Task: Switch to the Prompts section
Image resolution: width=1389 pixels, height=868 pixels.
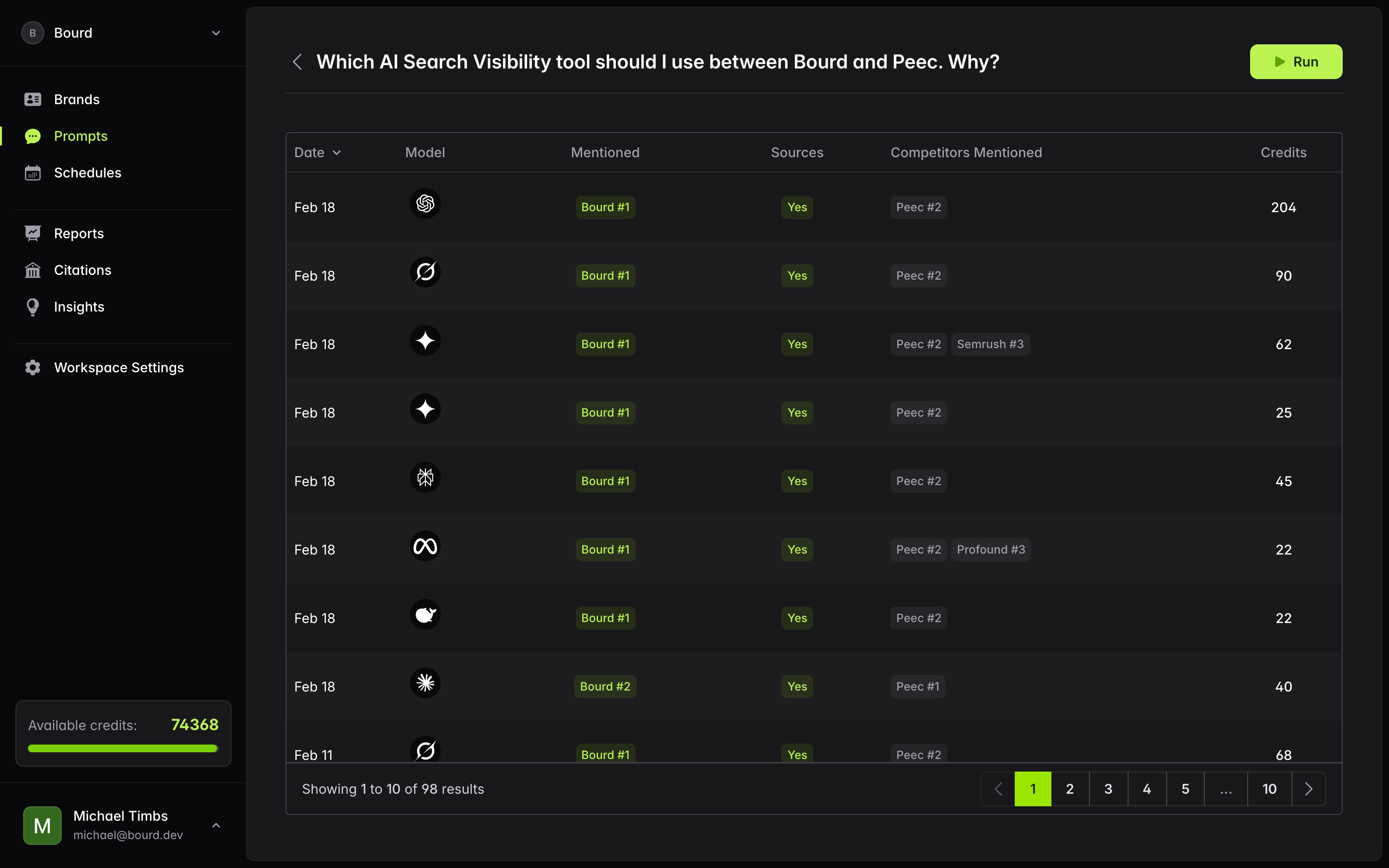Action: 81,136
